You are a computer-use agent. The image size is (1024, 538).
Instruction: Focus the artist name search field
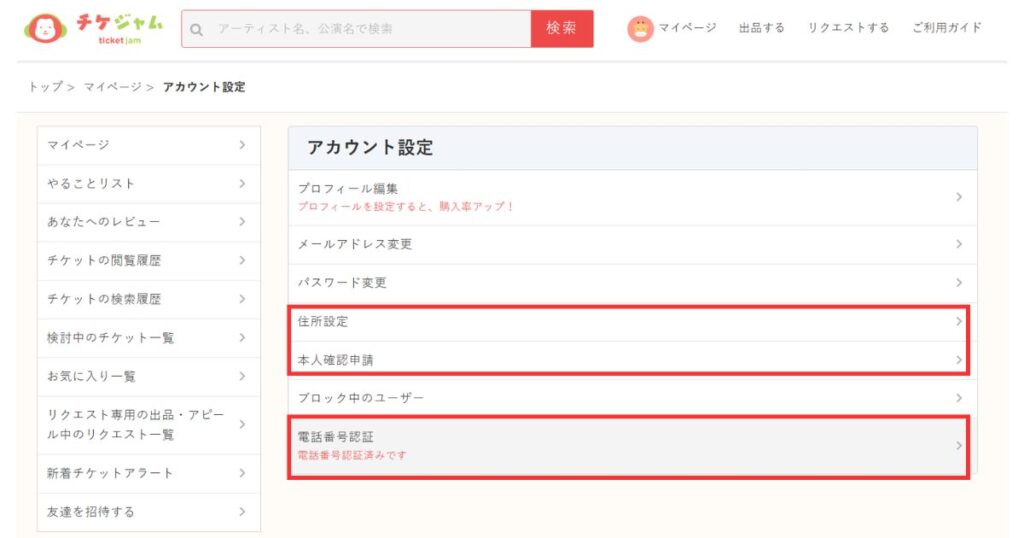tap(356, 29)
